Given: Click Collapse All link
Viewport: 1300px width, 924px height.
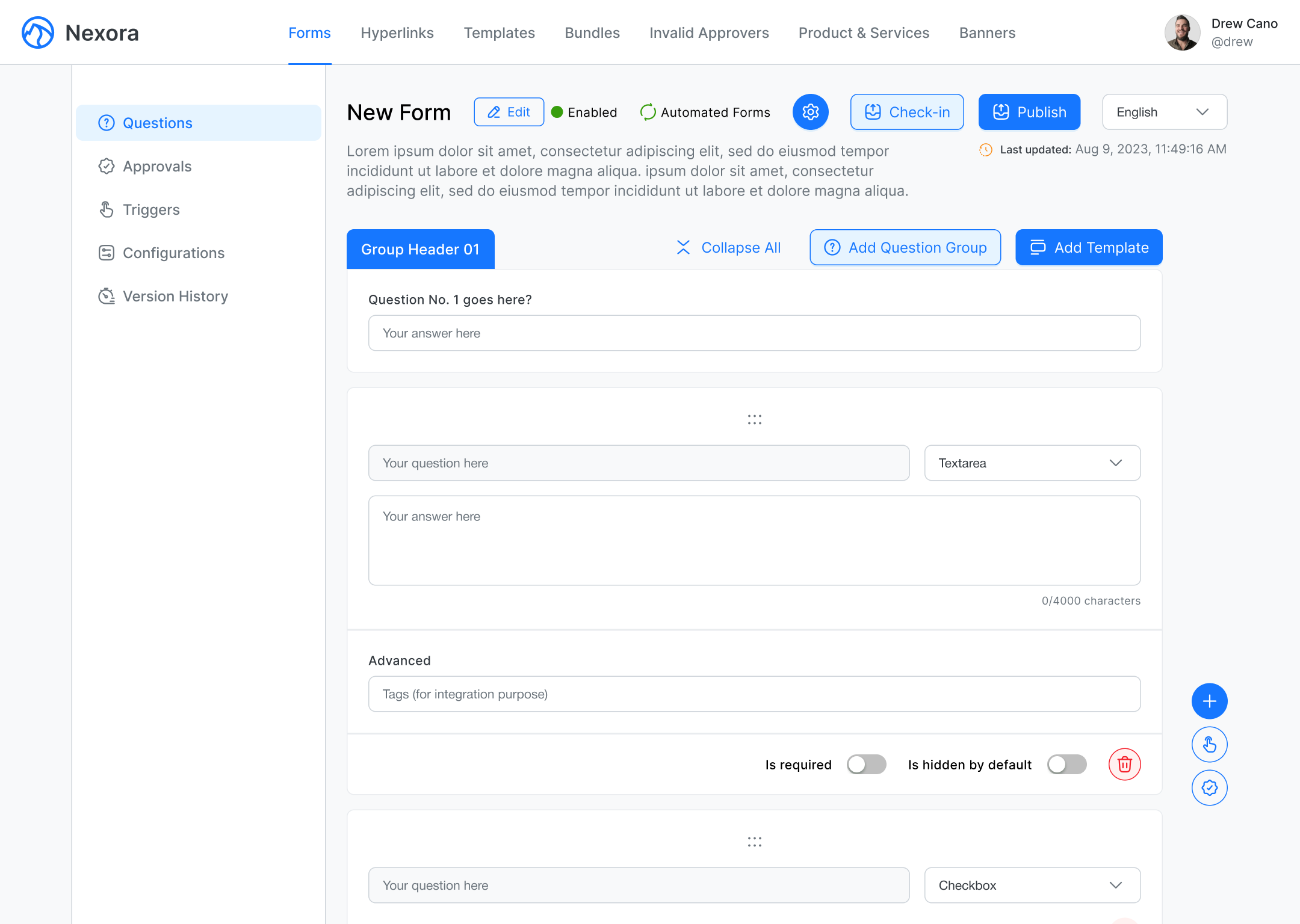Looking at the screenshot, I should [728, 247].
